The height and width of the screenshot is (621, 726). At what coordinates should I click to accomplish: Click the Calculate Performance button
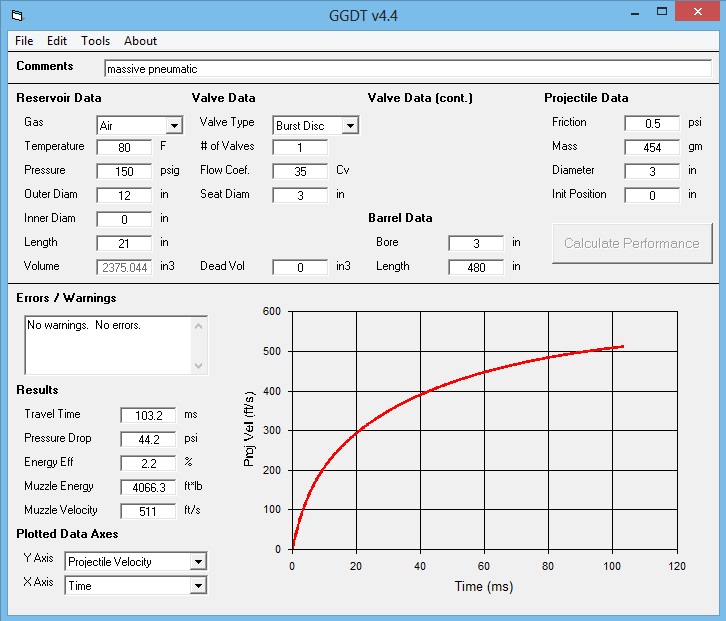click(631, 243)
